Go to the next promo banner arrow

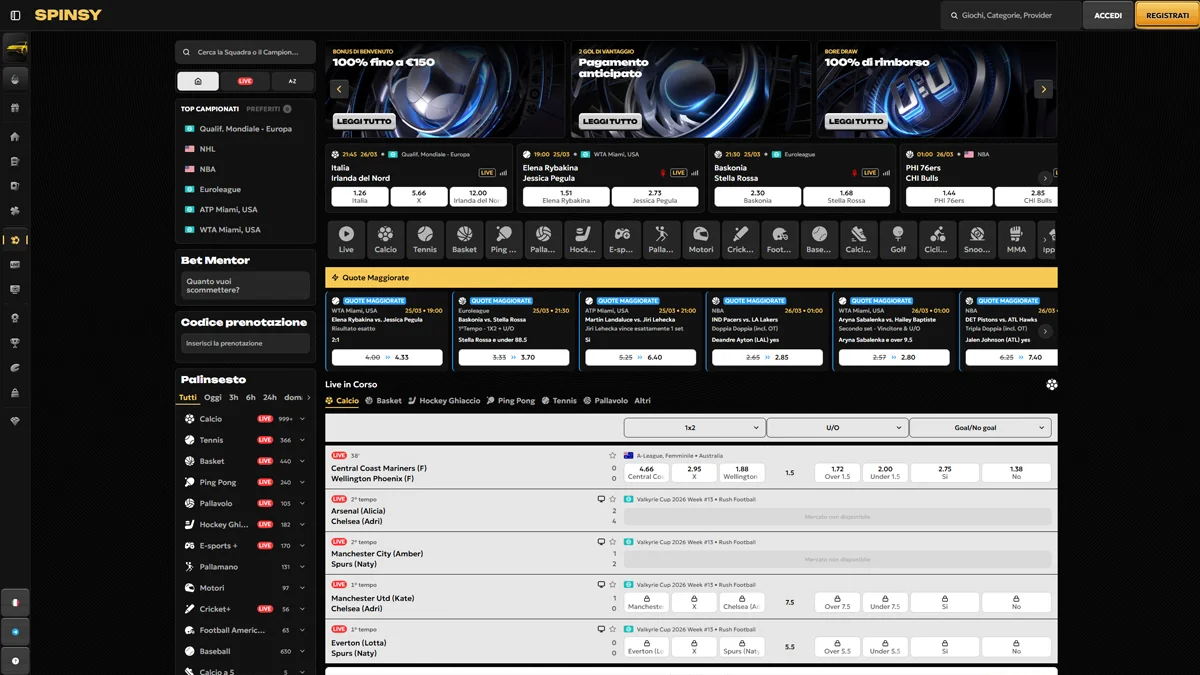(x=1043, y=89)
